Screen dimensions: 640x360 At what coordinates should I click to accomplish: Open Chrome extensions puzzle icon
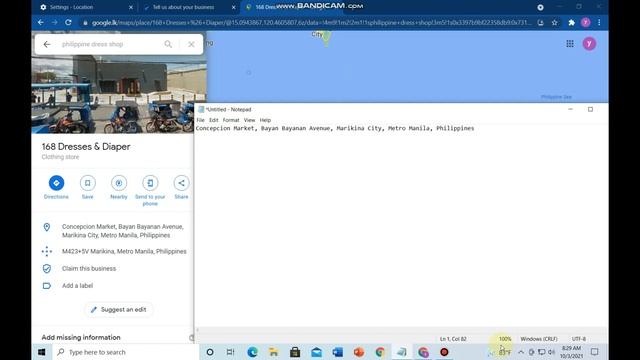coord(571,22)
